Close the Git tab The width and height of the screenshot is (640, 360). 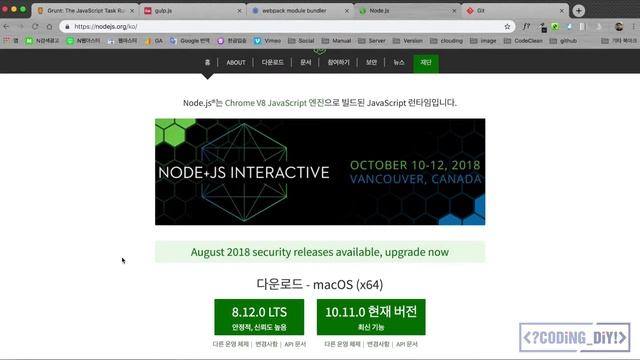coord(562,11)
